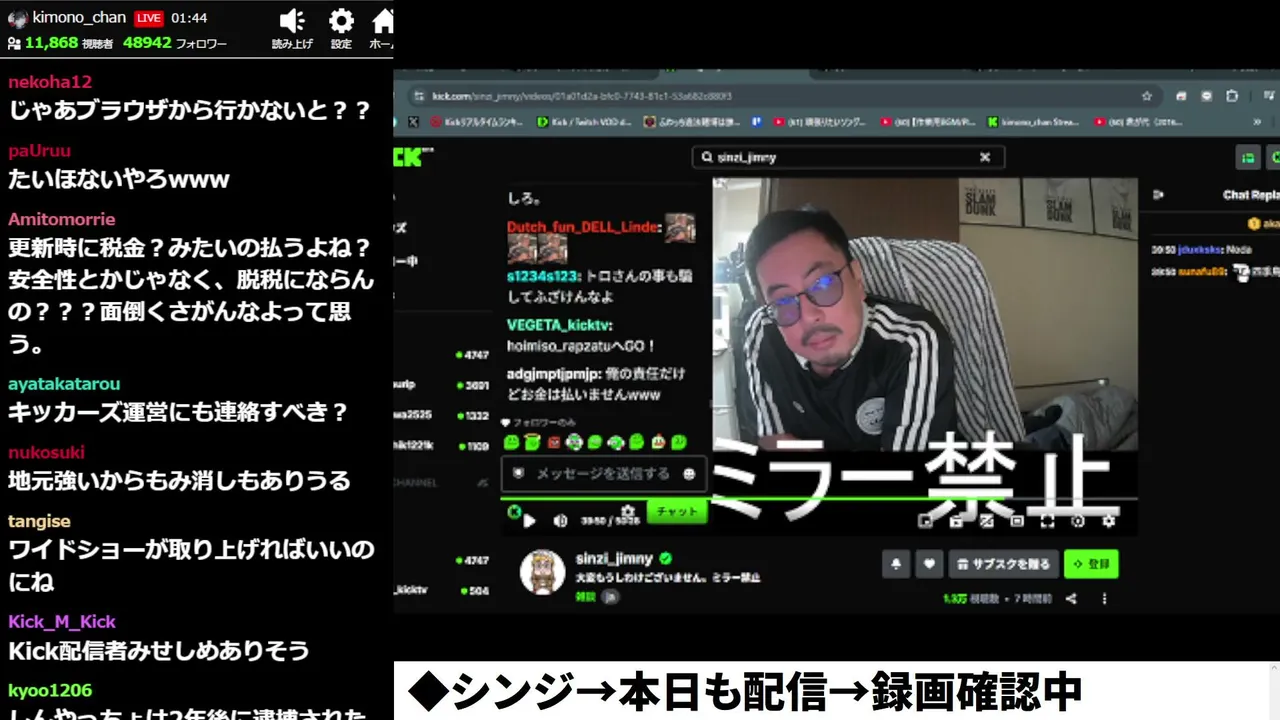The height and width of the screenshot is (720, 1280).
Task: Enter fullscreen in the video player
Action: tap(1047, 520)
